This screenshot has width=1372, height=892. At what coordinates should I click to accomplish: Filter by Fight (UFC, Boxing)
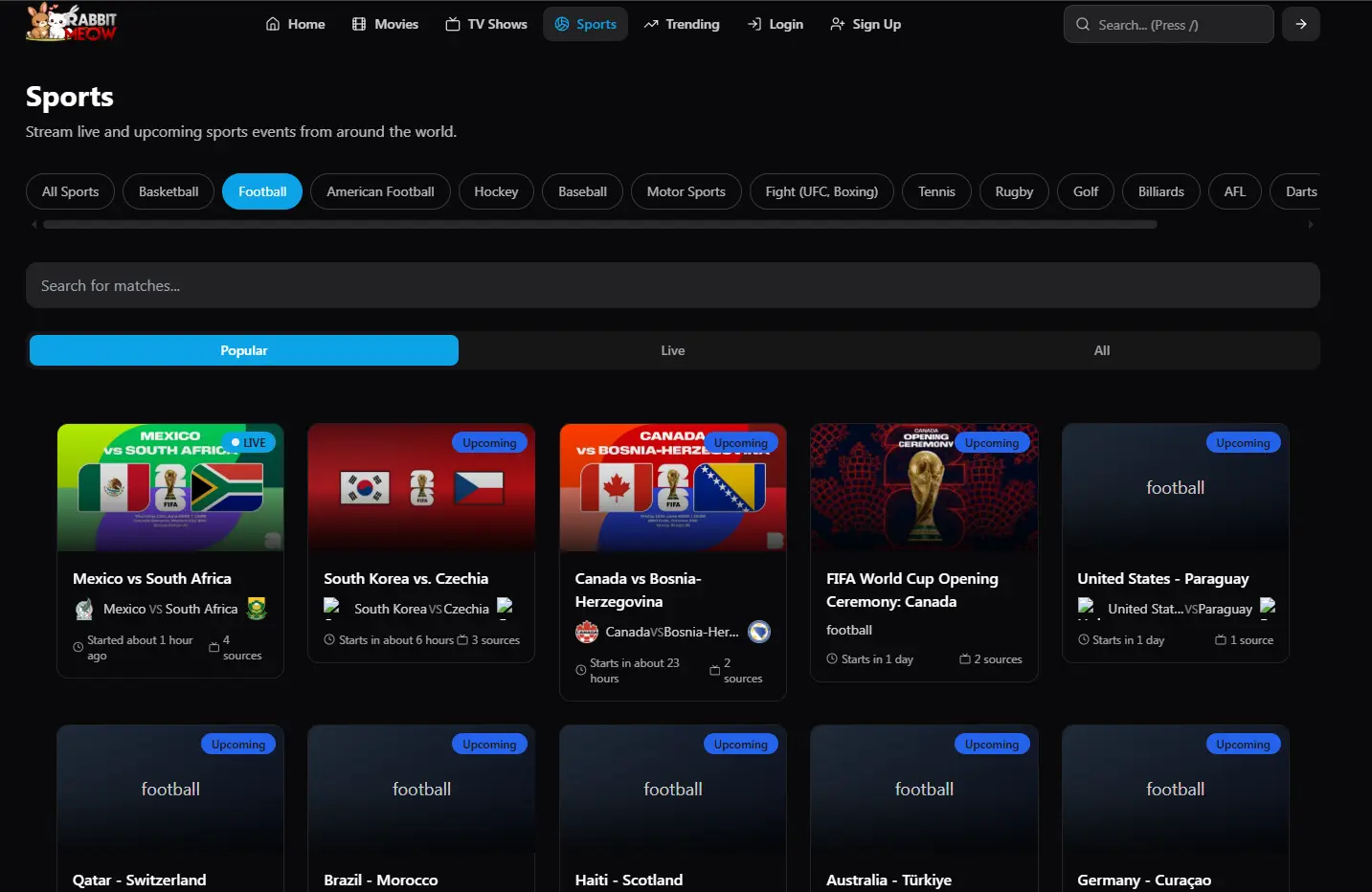tap(821, 191)
